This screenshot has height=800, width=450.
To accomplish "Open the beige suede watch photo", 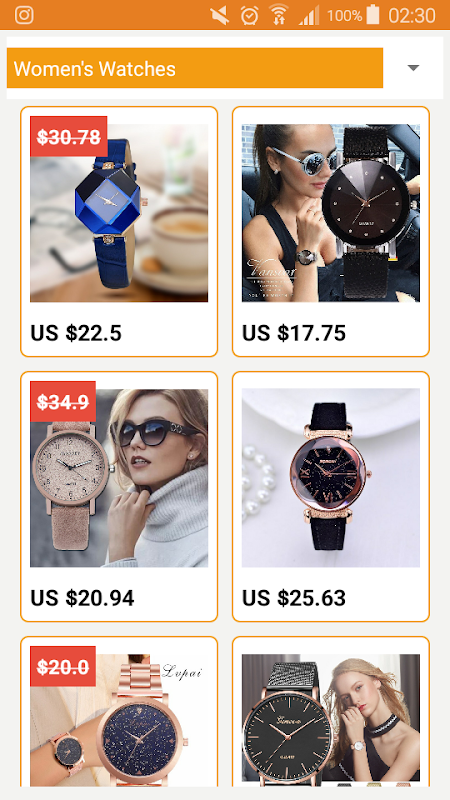I will tap(119, 478).
